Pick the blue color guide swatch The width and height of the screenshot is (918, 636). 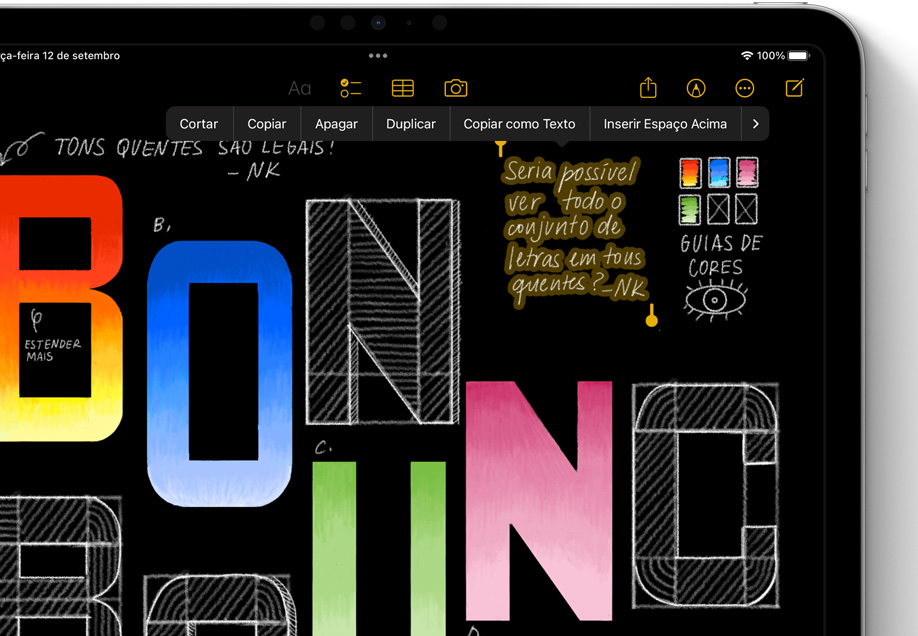[718, 172]
